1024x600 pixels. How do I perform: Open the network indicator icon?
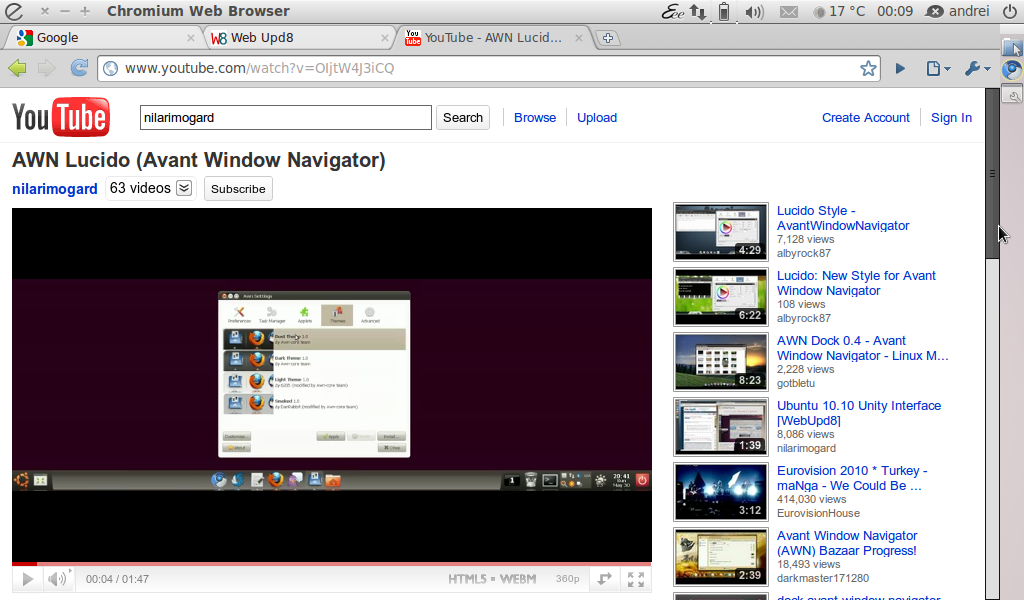point(698,11)
